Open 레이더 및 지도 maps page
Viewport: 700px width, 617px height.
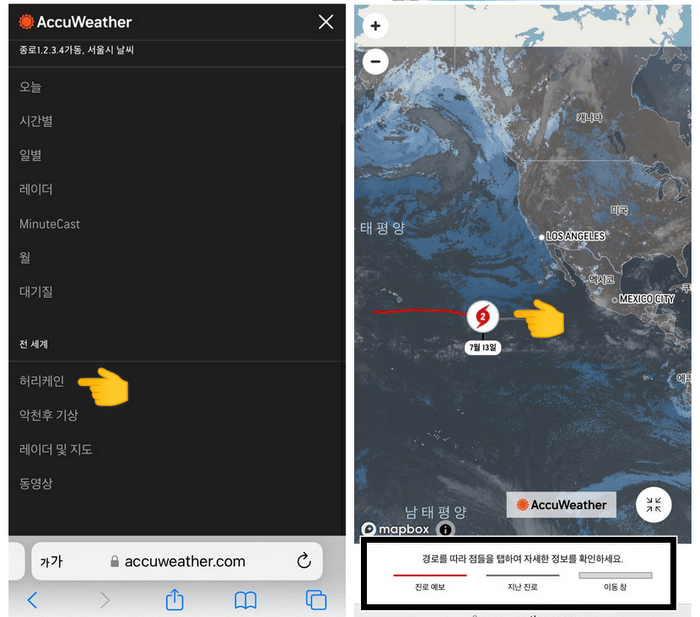coord(56,449)
